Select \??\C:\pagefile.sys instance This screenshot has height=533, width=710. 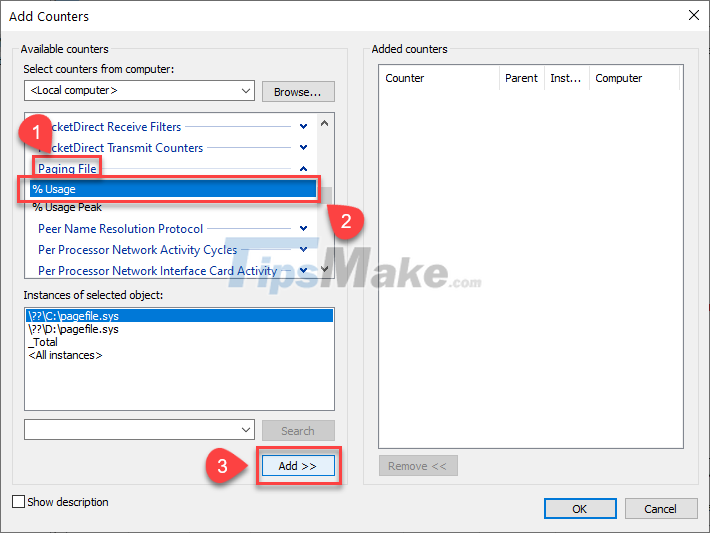coord(179,316)
